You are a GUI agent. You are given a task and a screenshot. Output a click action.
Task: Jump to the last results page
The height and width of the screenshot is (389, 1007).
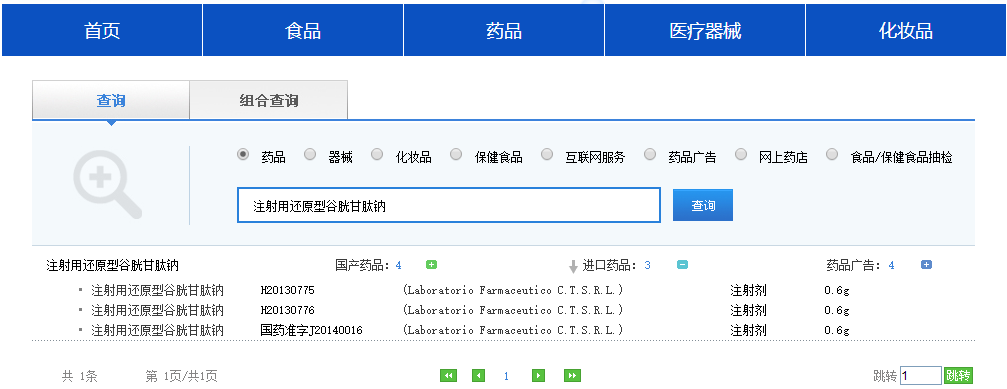coord(572,376)
